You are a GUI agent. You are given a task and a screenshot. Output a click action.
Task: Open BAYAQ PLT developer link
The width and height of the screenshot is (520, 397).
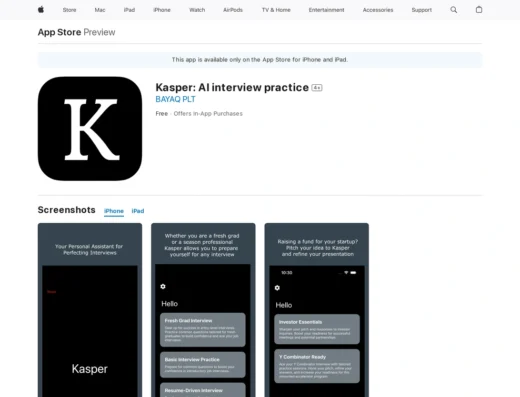pos(175,99)
